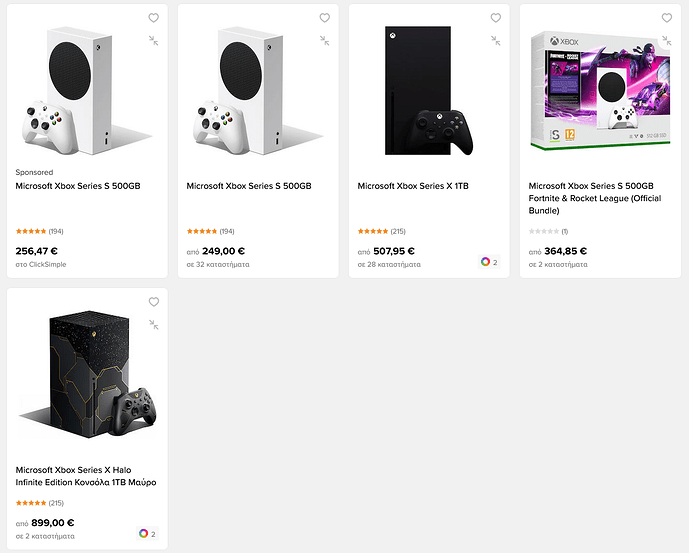Click the 256,47 € price at ClickSimple
The width and height of the screenshot is (689, 553).
pyautogui.click(x=37, y=251)
